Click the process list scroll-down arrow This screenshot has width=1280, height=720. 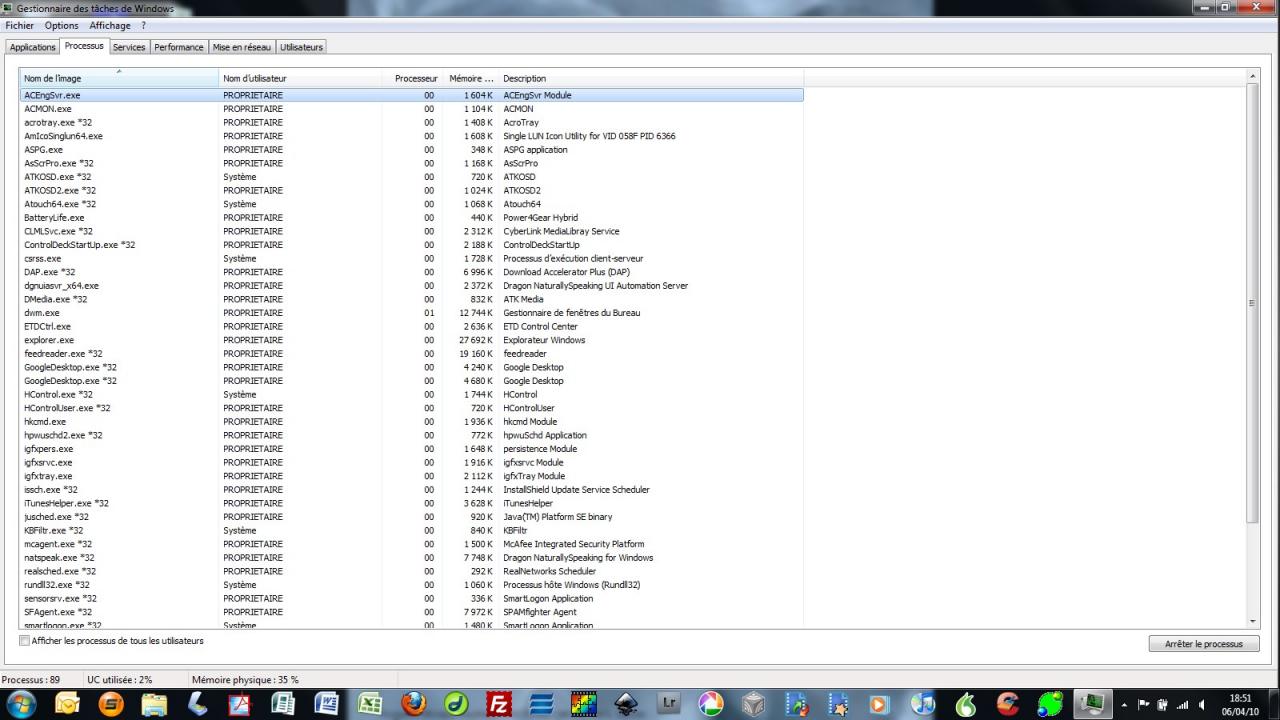pyautogui.click(x=1253, y=621)
